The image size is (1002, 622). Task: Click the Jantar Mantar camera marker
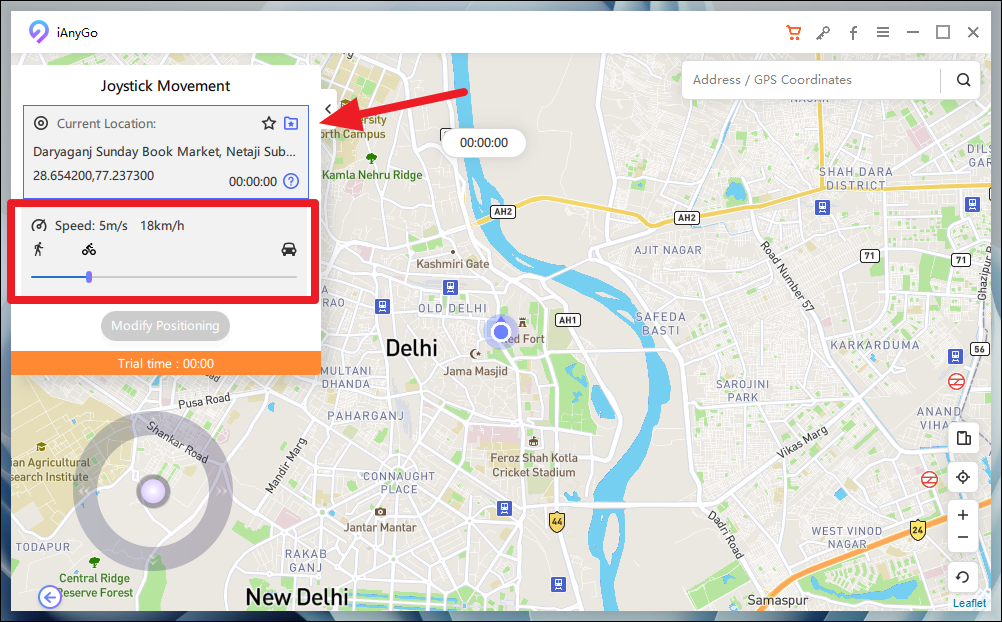380,511
